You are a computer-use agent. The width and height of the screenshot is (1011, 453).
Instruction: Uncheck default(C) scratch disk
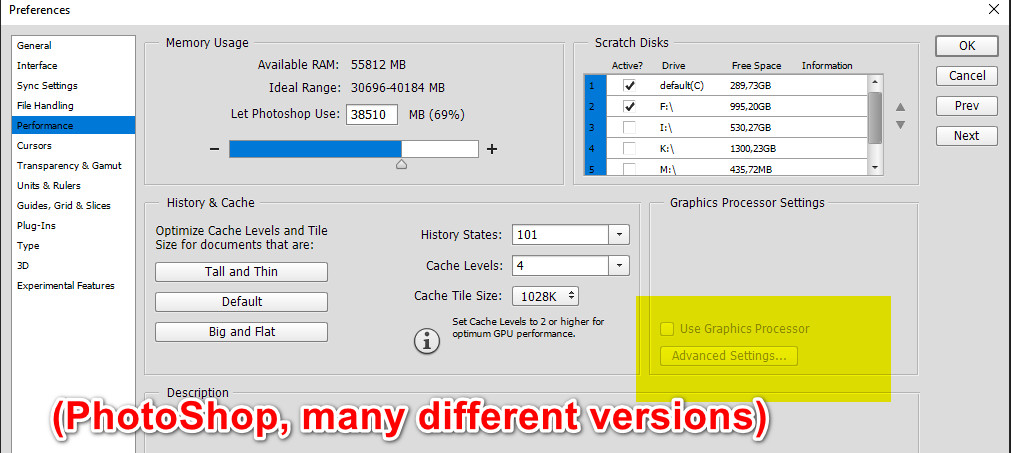[629, 86]
